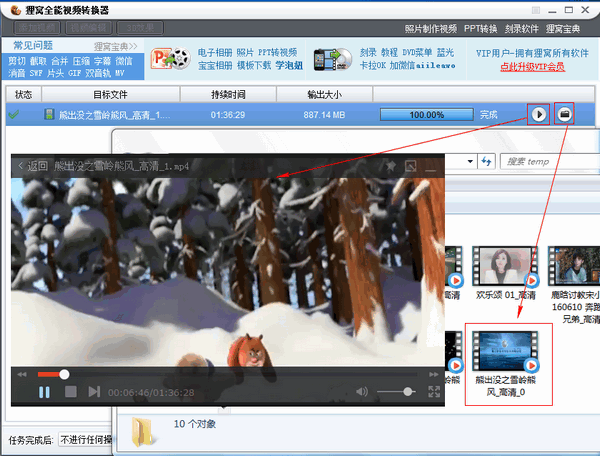The height and width of the screenshot is (456, 600).
Task: Click the GIF FAQ link
Action: click(75, 73)
